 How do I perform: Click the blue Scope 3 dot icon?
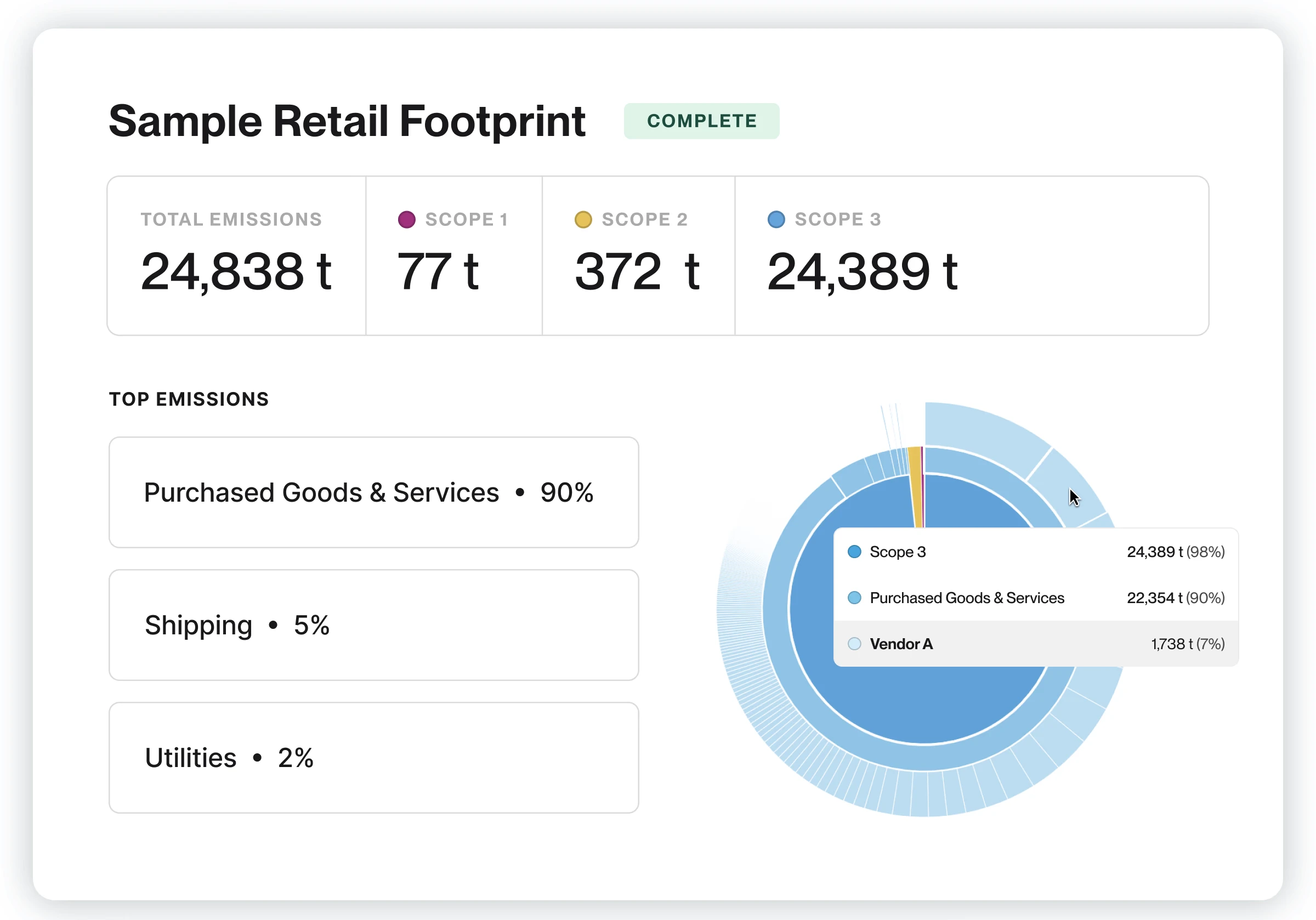point(776,219)
